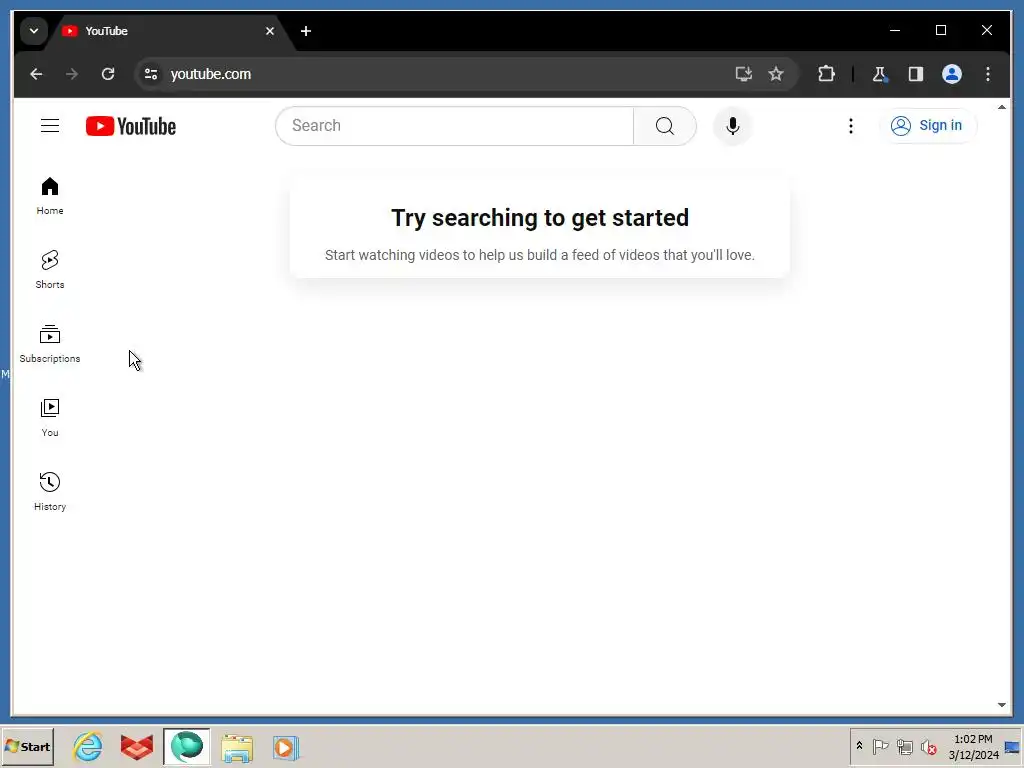Open Chrome Labs flask icon
Screen dimensions: 1024x768
pyautogui.click(x=880, y=74)
